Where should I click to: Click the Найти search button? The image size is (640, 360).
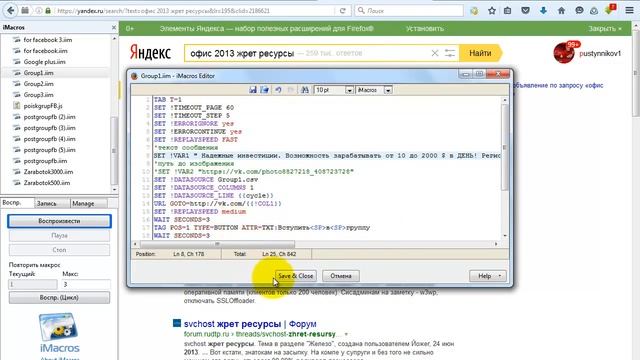480,53
